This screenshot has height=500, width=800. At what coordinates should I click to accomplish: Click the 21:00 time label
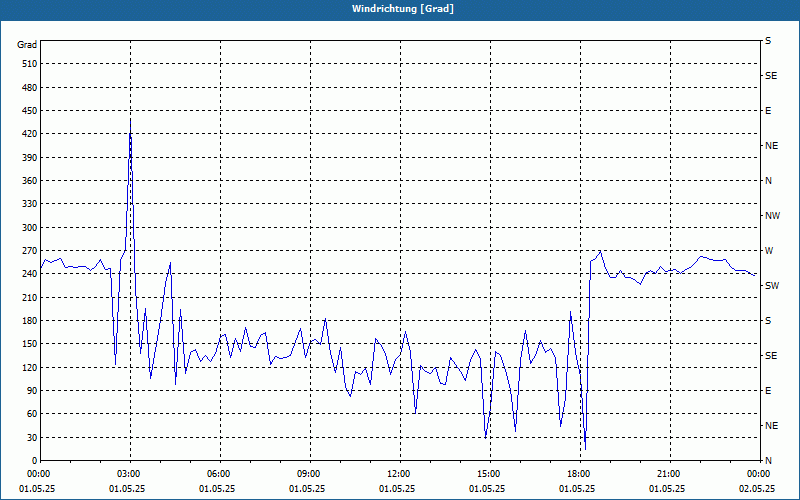667,474
